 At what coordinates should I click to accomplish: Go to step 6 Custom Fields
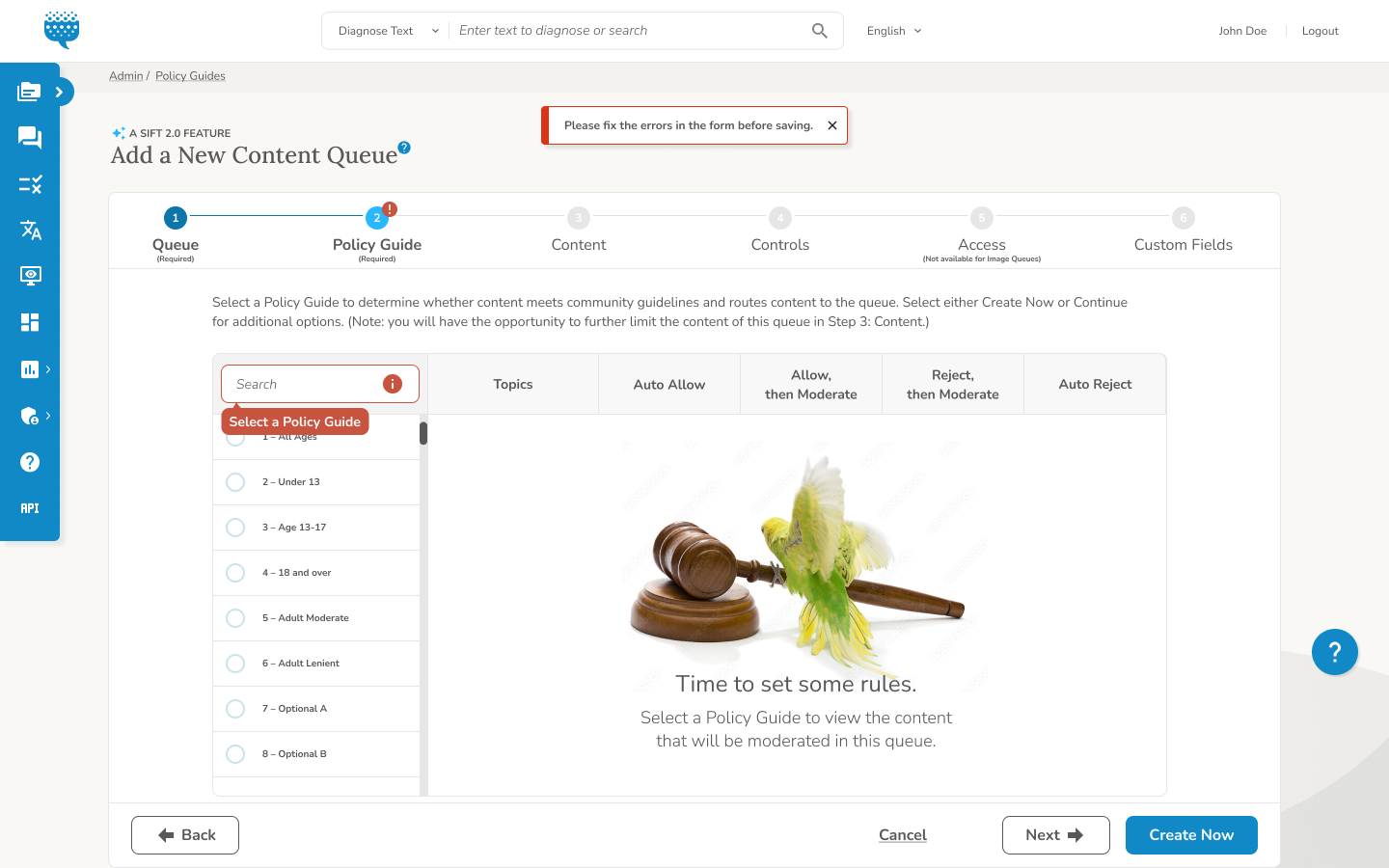1184,231
